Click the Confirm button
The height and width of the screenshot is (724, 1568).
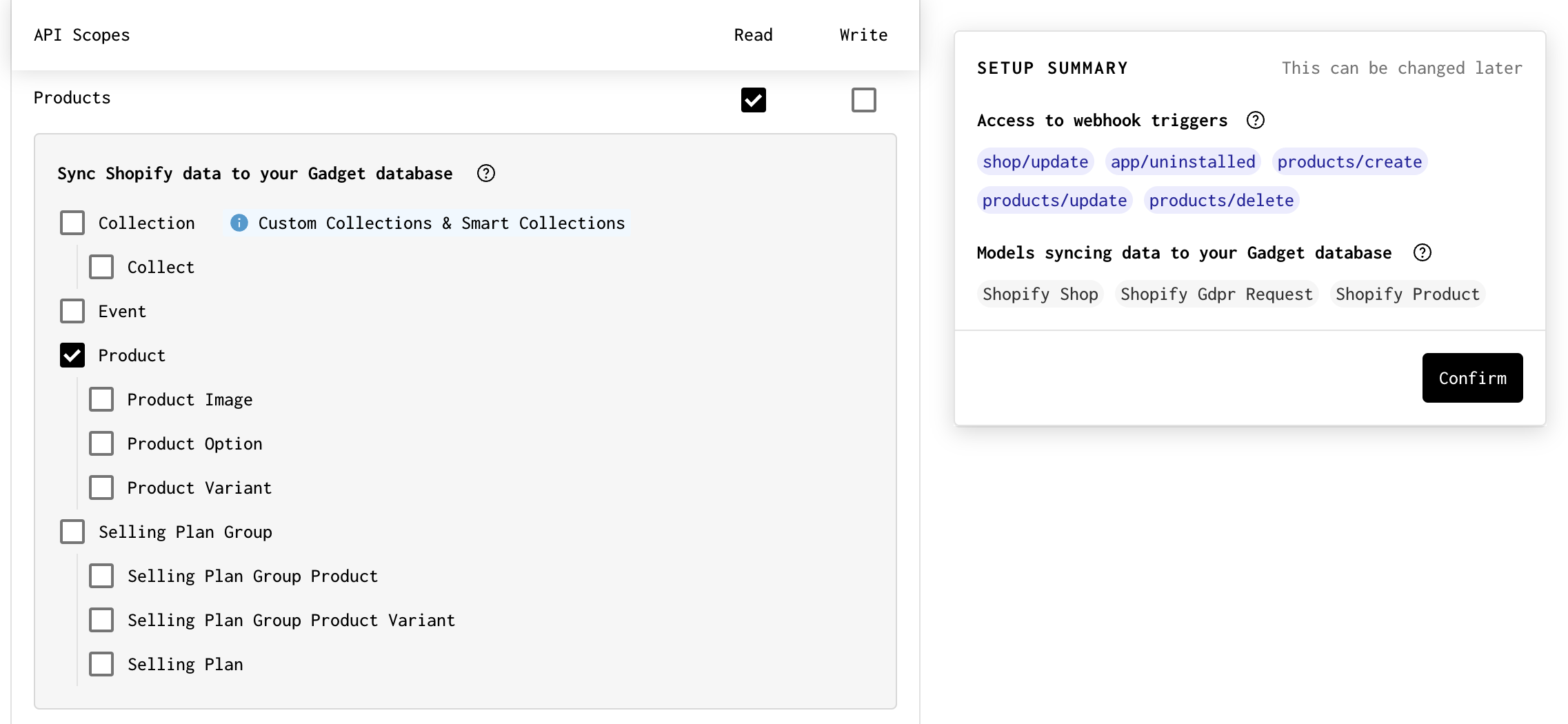[1472, 378]
